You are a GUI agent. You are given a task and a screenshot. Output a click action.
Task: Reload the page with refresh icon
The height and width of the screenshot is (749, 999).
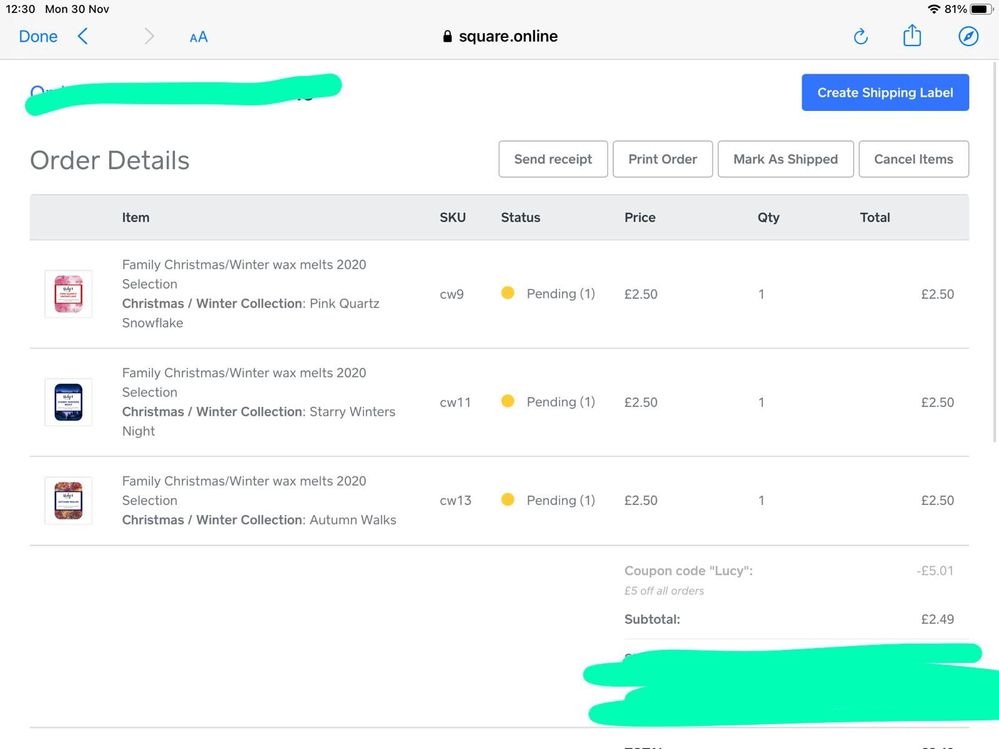(860, 37)
